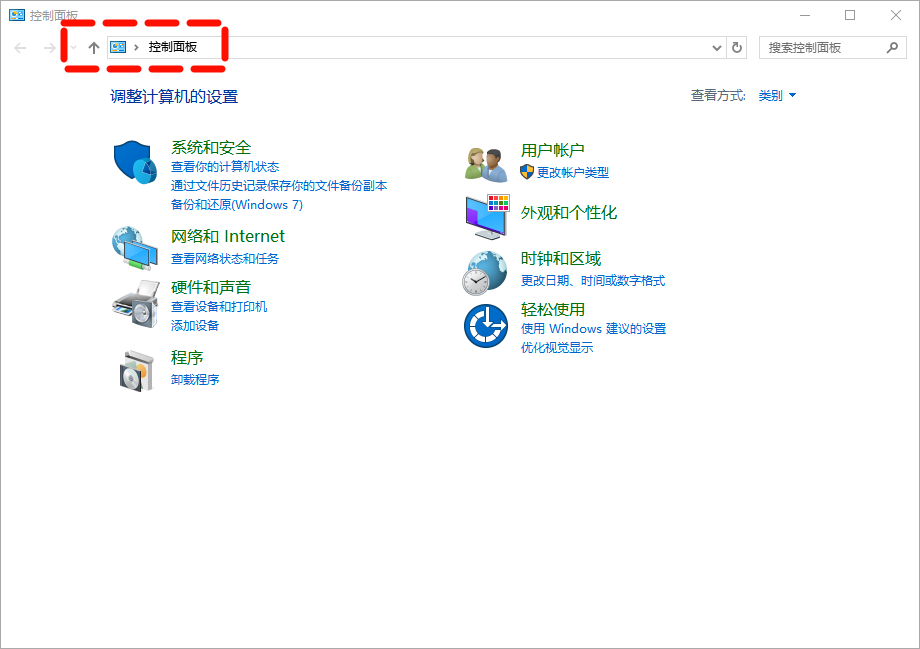Open the 轻松使用 heading link
This screenshot has height=649, width=920.
[552, 309]
